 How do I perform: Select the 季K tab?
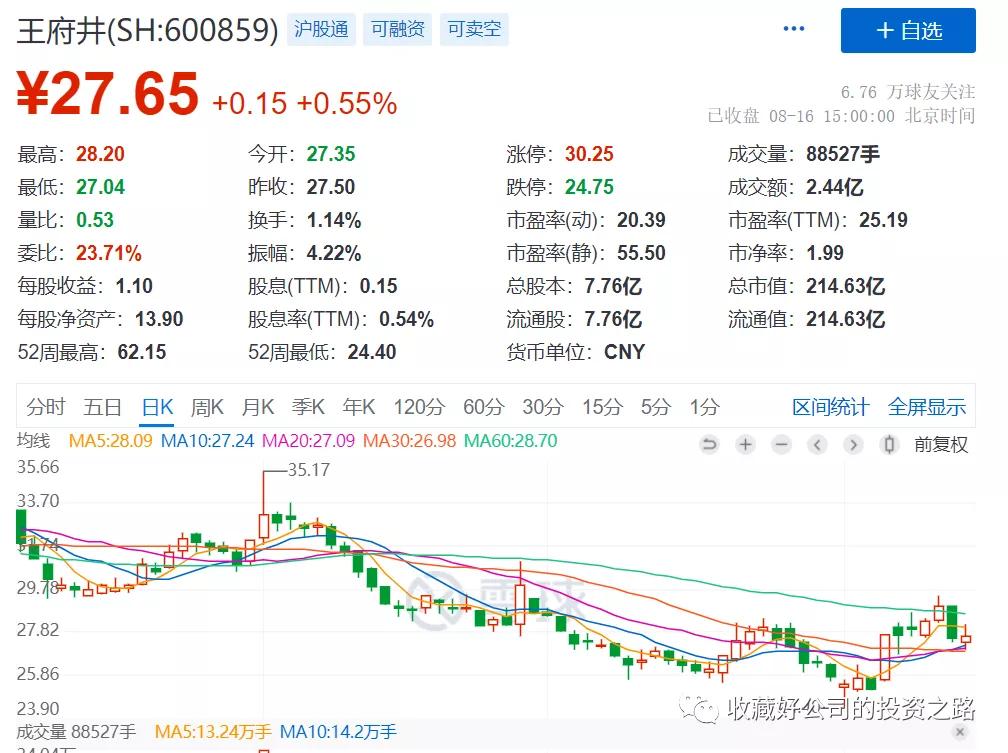click(308, 407)
